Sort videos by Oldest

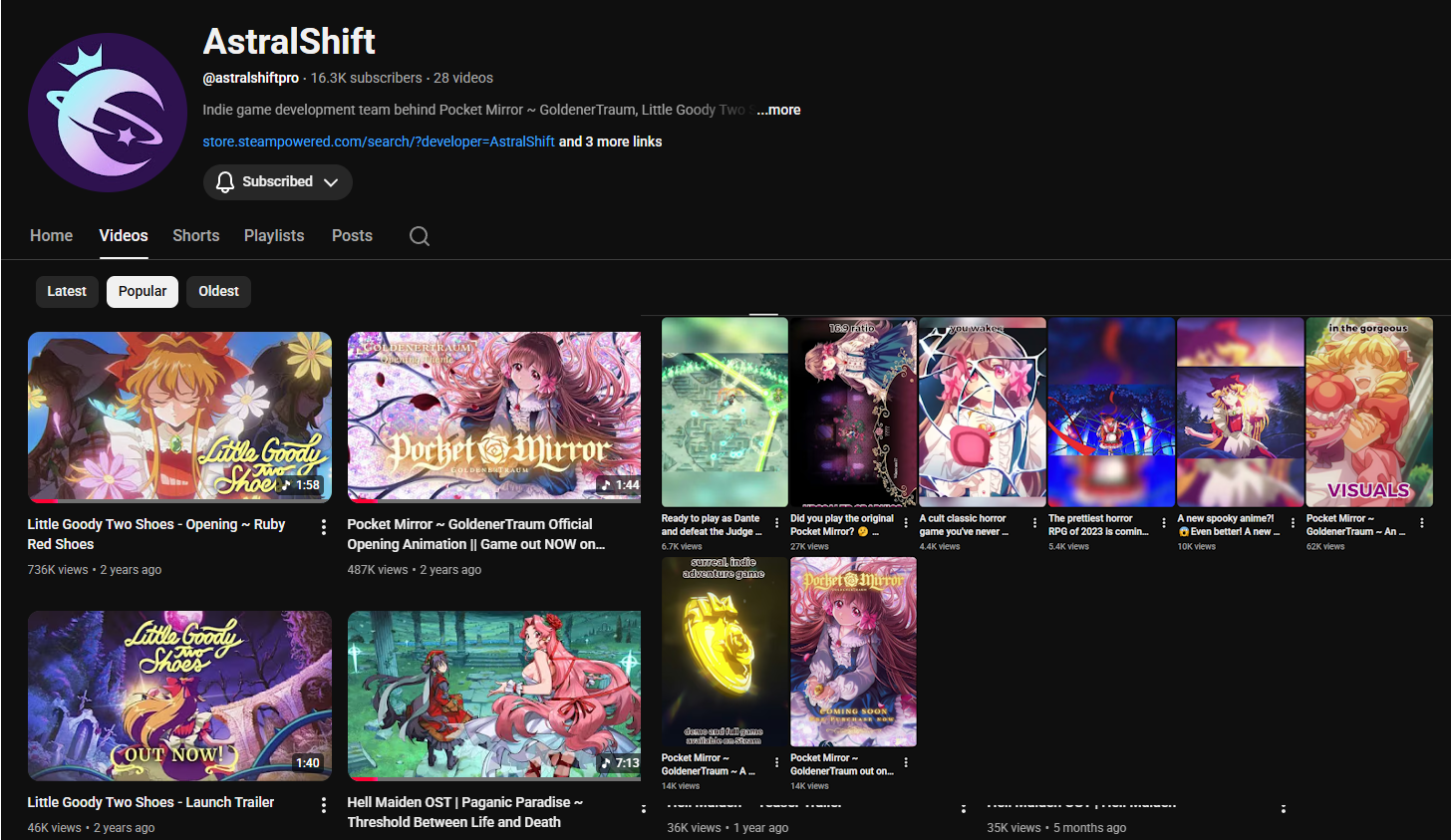(x=218, y=292)
